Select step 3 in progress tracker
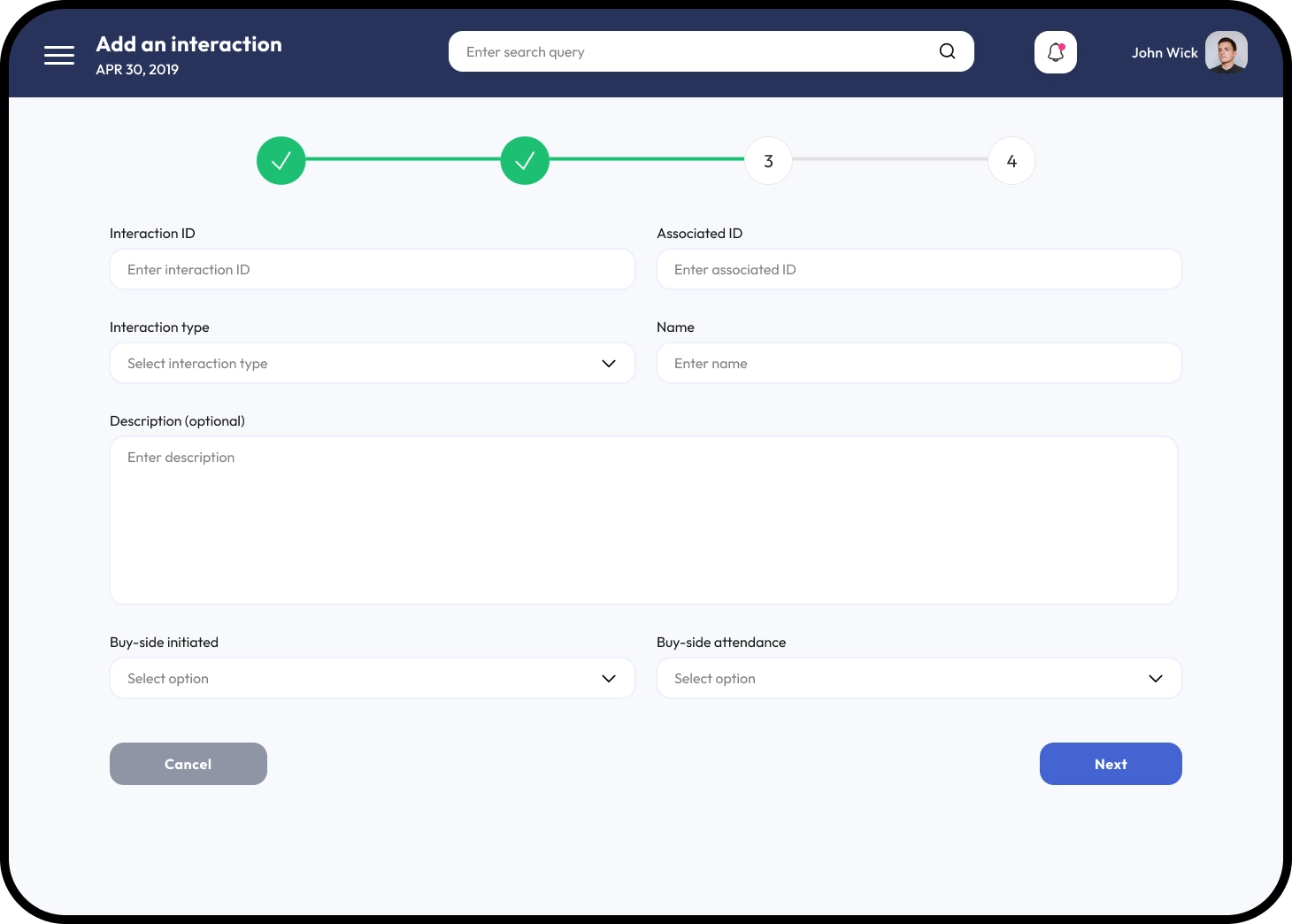The image size is (1292, 924). tap(768, 161)
